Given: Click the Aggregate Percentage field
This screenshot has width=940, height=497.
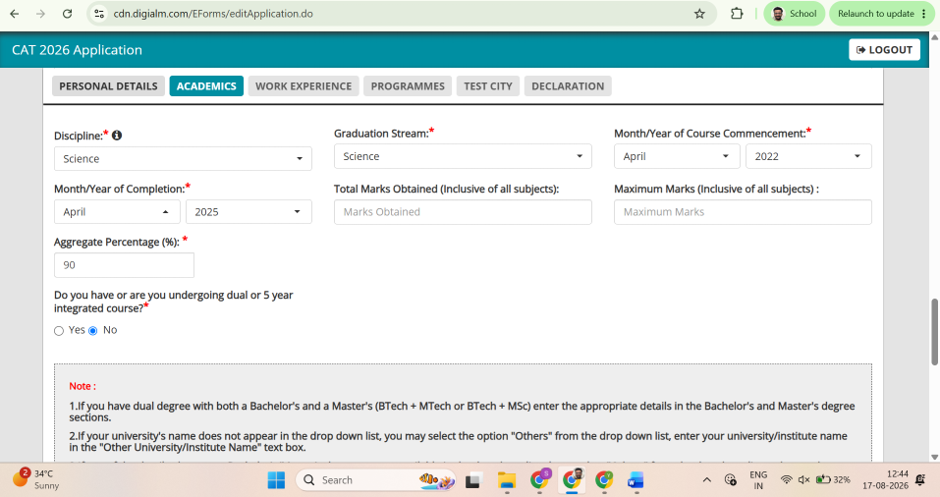Looking at the screenshot, I should (x=124, y=265).
